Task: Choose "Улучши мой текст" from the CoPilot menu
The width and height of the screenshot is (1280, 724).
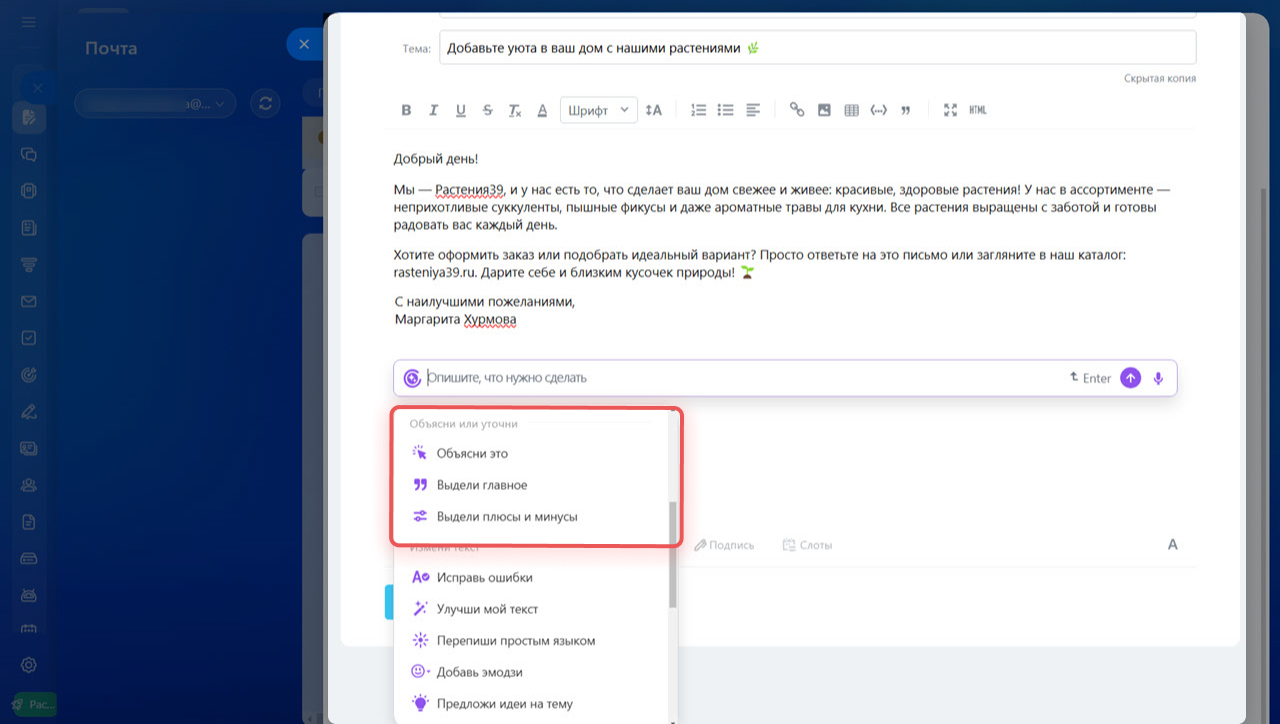Action: (532, 609)
